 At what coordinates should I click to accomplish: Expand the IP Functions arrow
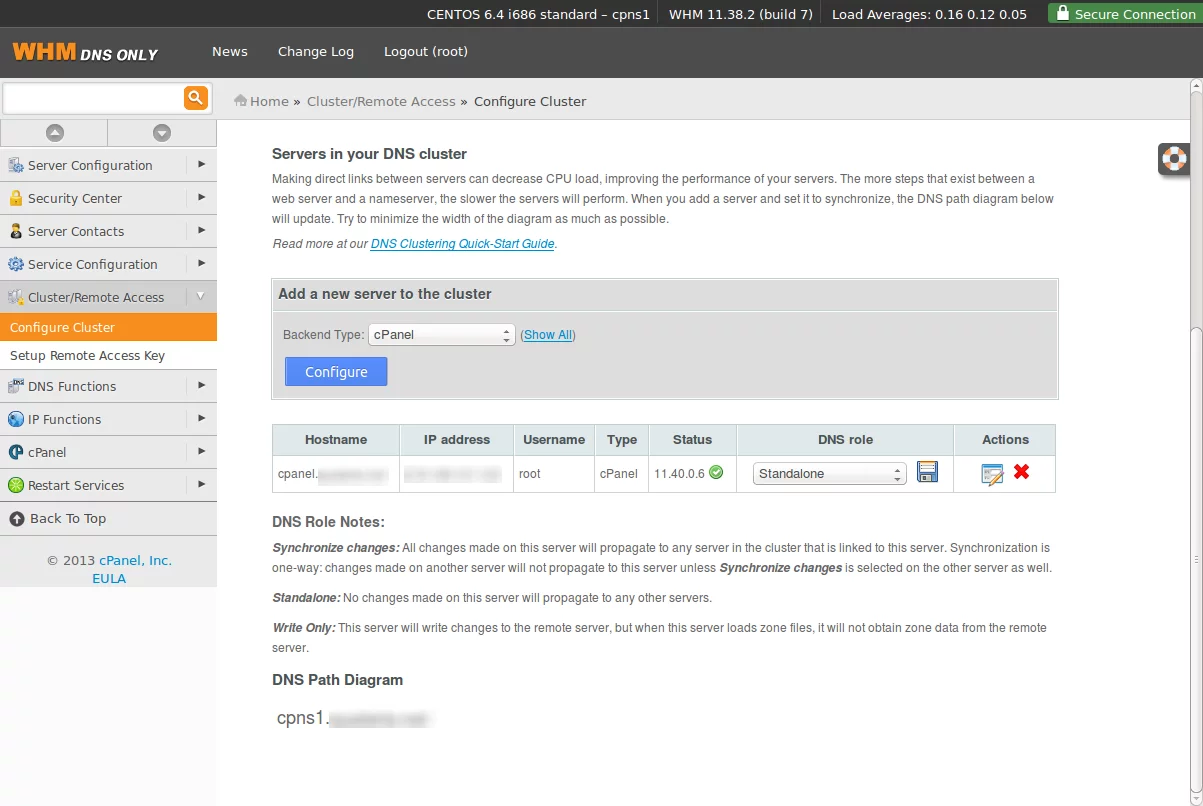201,418
